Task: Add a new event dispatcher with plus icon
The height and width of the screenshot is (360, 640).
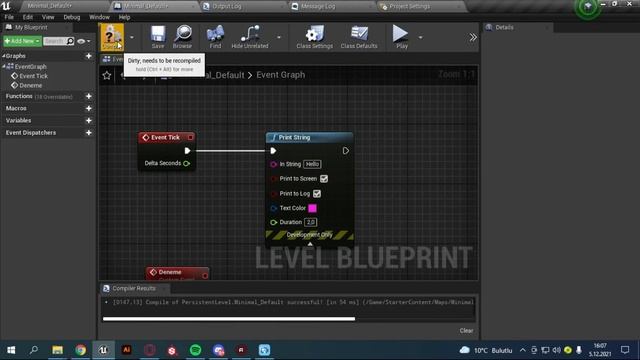Action: (89, 133)
